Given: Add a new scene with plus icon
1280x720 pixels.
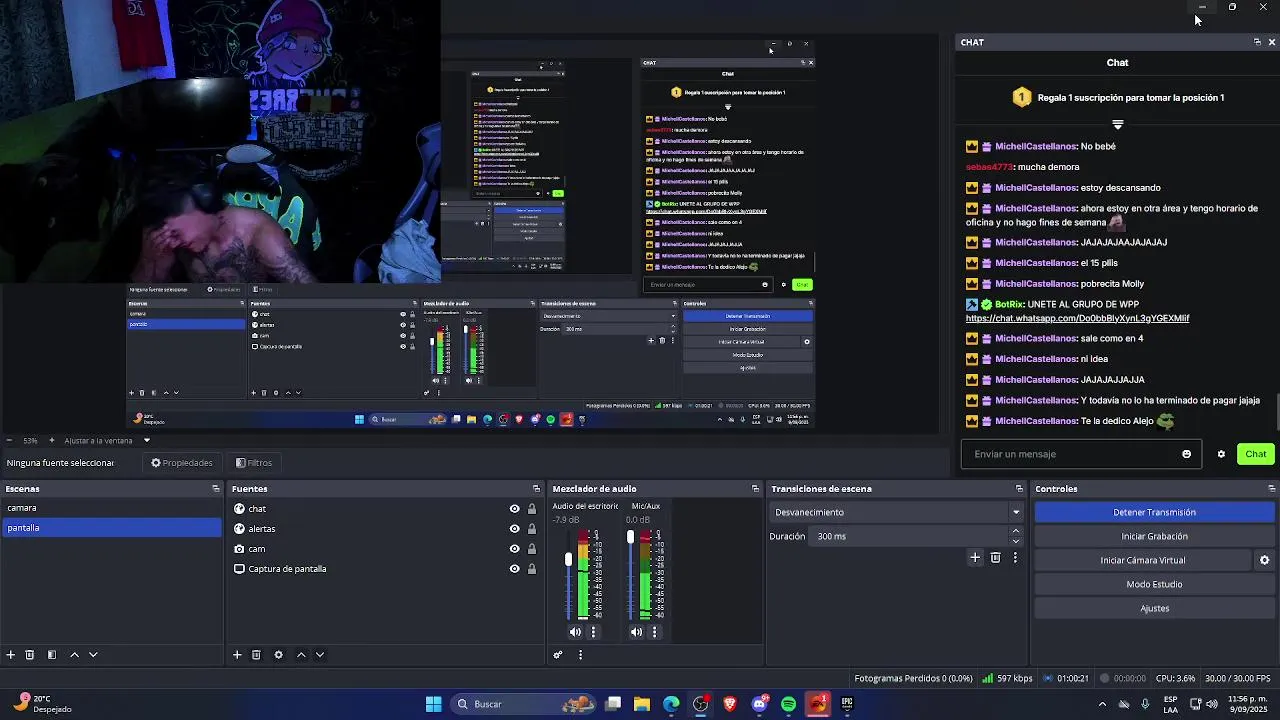Looking at the screenshot, I should pos(10,655).
